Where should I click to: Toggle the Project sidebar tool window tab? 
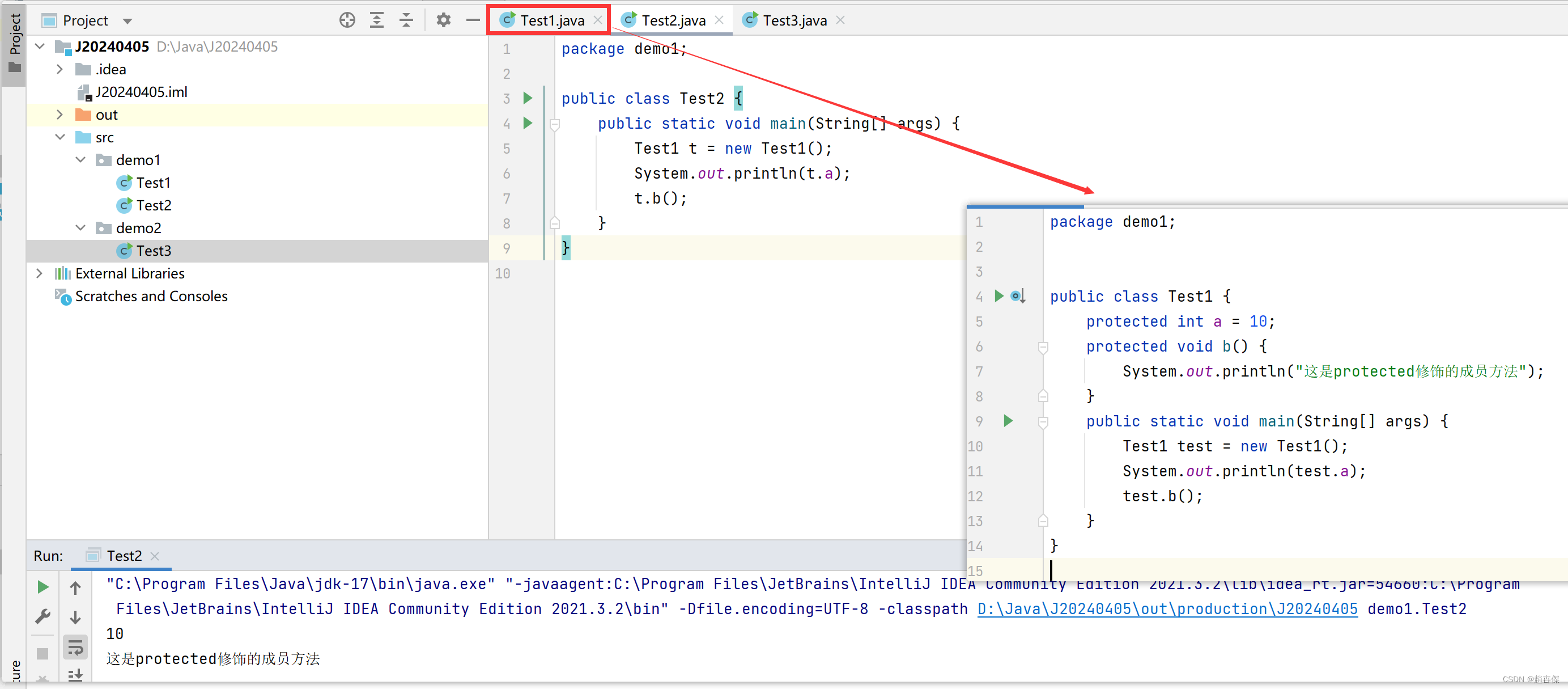14,43
